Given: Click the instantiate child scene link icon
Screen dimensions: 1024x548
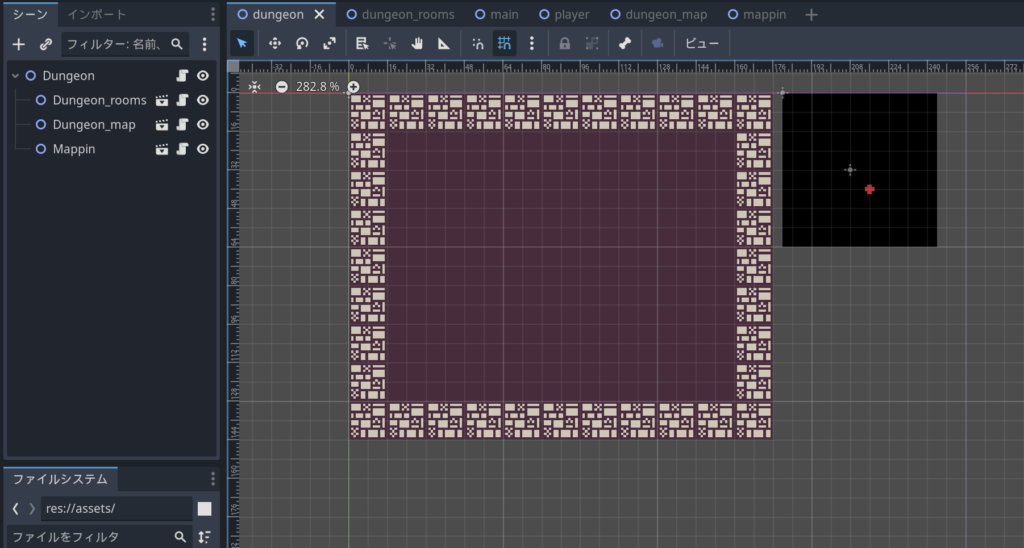Looking at the screenshot, I should tap(45, 44).
